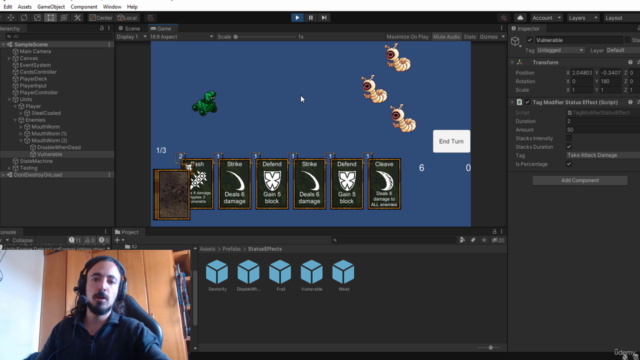Toggle the Stats overlay
This screenshot has width=640, height=360.
click(469, 37)
